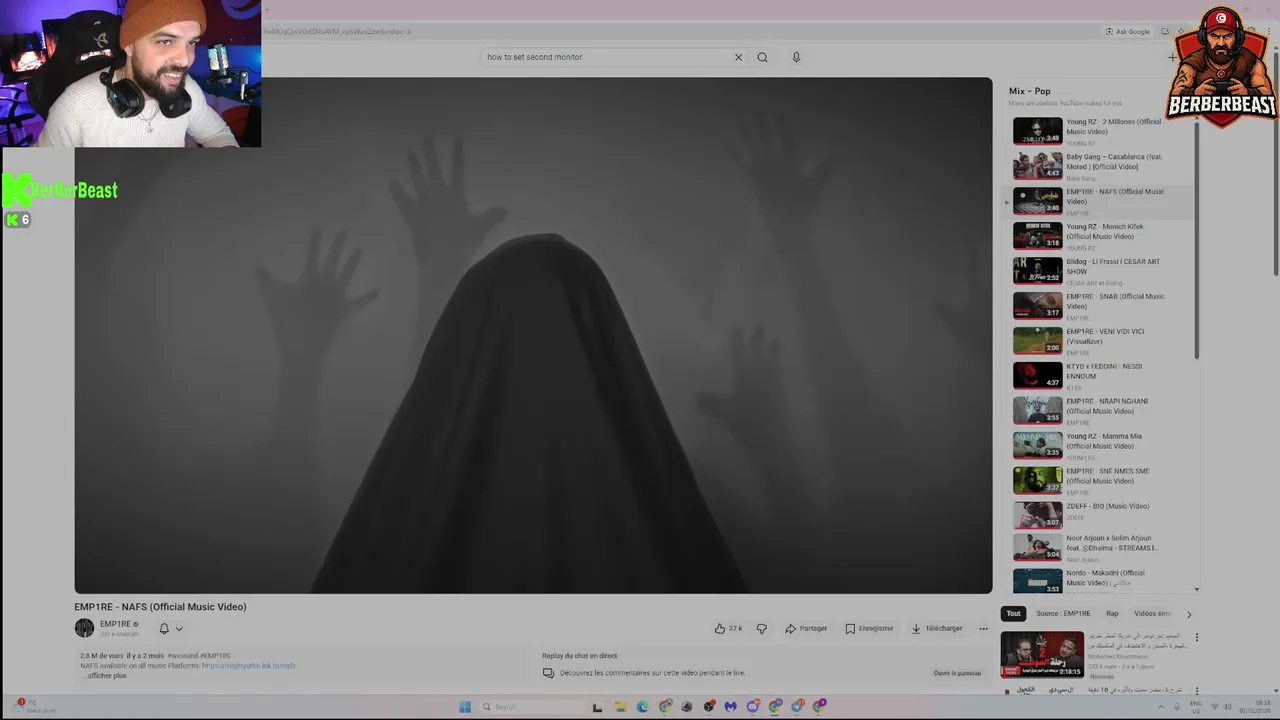Select the 'Rap' filter chip
Viewport: 1280px width, 720px height.
1112,613
